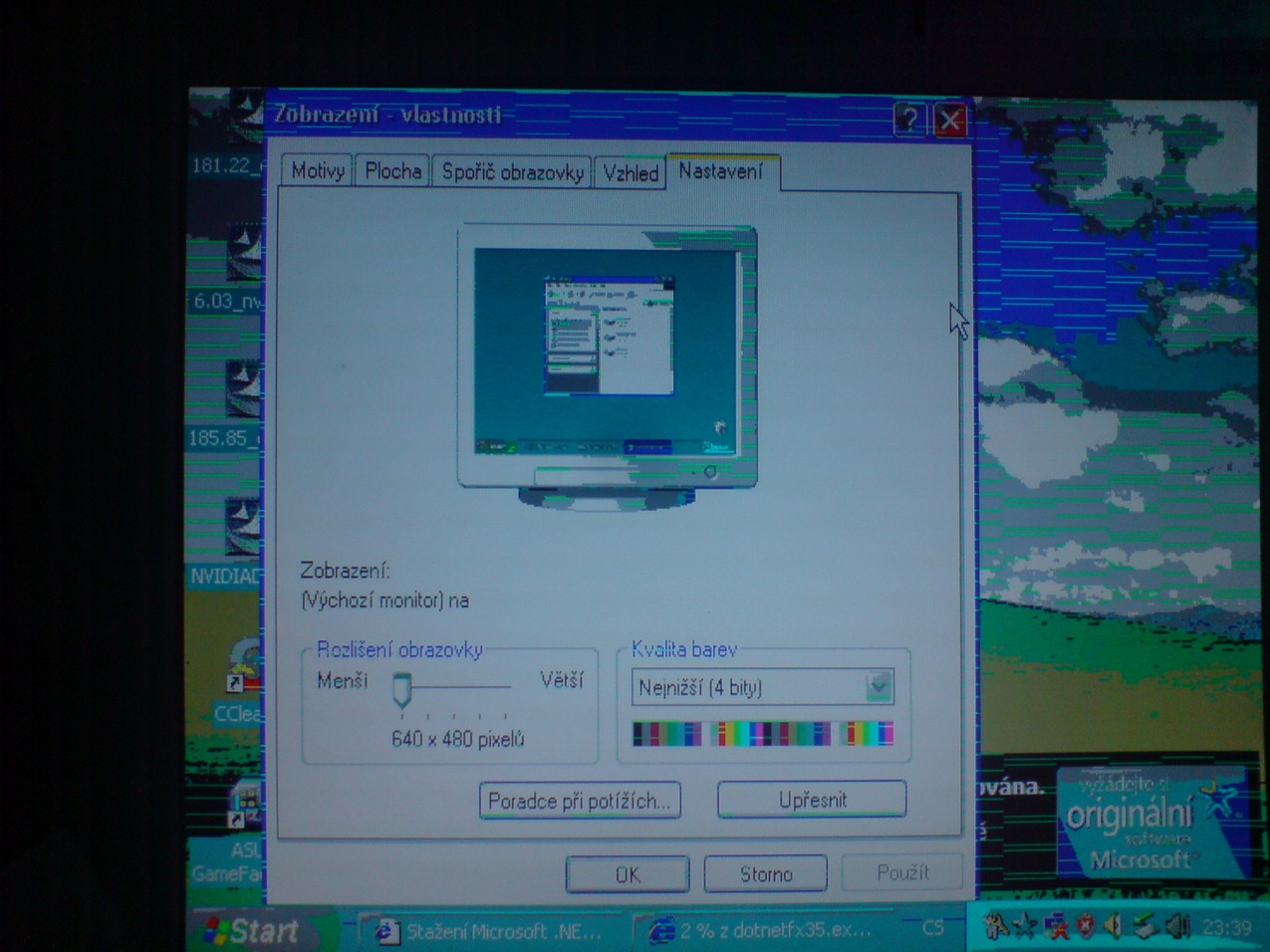Expand the Kvalita barev color quality dropdown

[x=878, y=686]
